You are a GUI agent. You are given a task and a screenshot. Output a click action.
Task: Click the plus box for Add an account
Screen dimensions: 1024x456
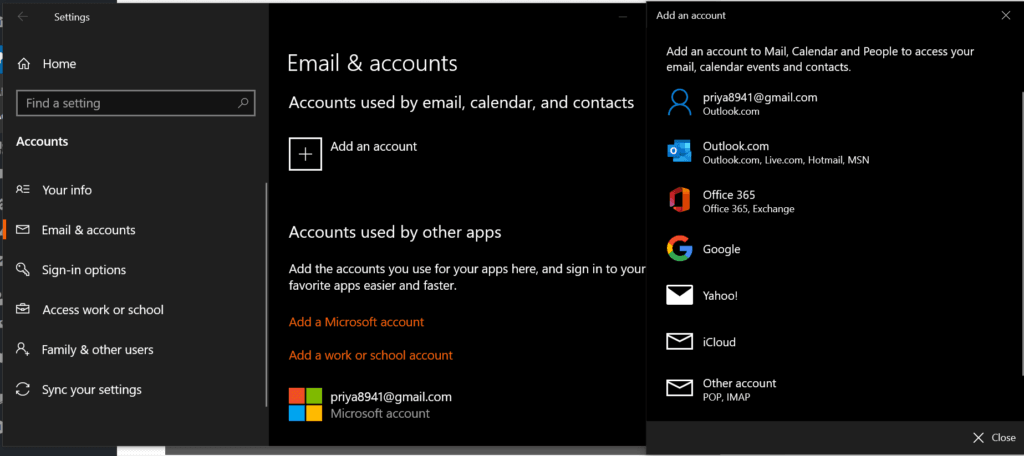click(x=305, y=154)
